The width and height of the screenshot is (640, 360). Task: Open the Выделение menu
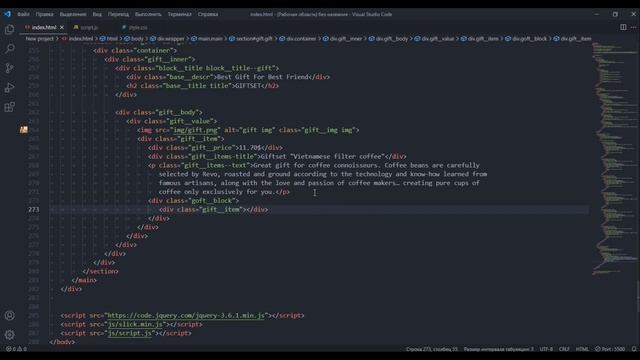click(73, 14)
